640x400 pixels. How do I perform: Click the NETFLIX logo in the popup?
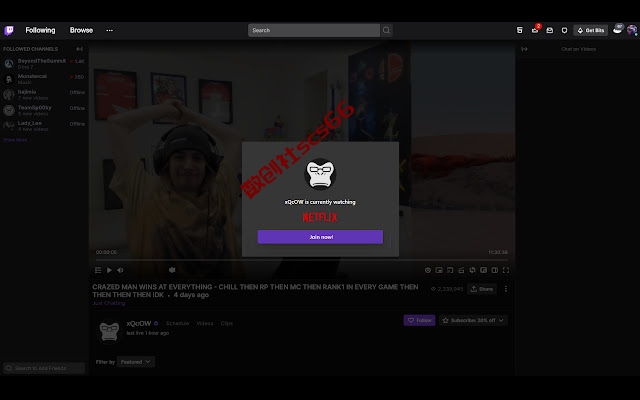point(320,218)
